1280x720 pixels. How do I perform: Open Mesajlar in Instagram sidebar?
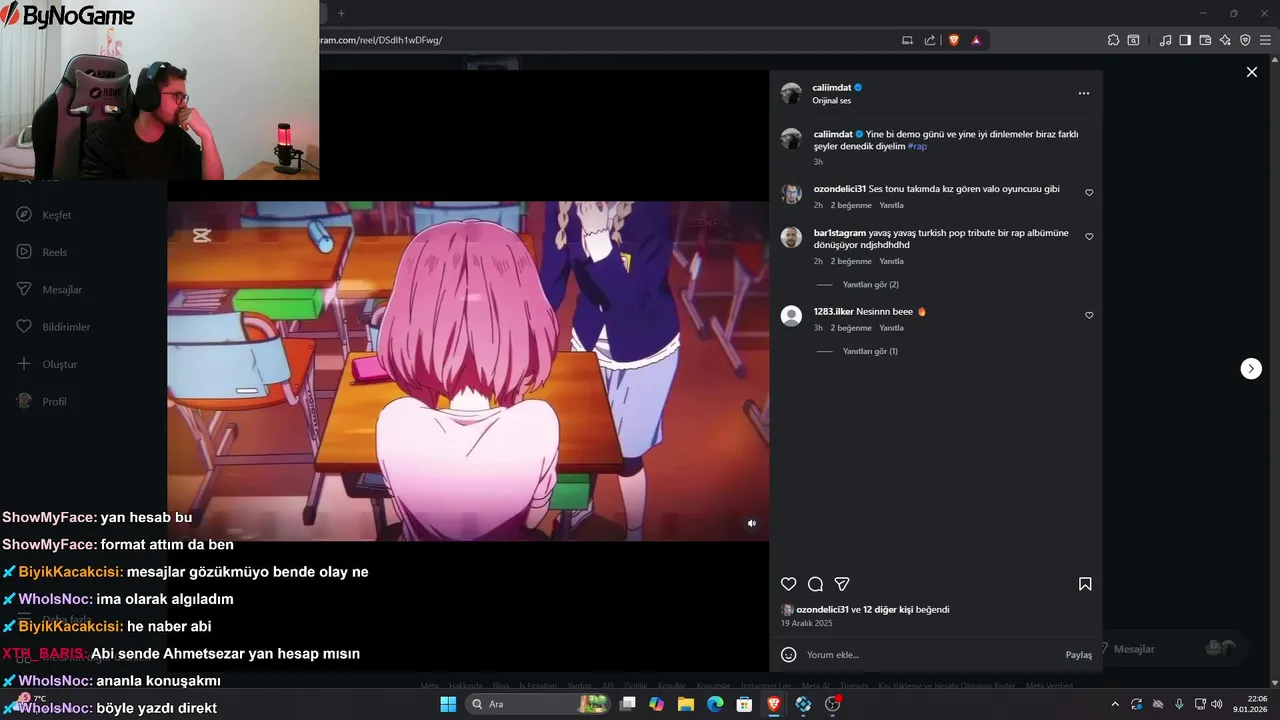(x=49, y=289)
